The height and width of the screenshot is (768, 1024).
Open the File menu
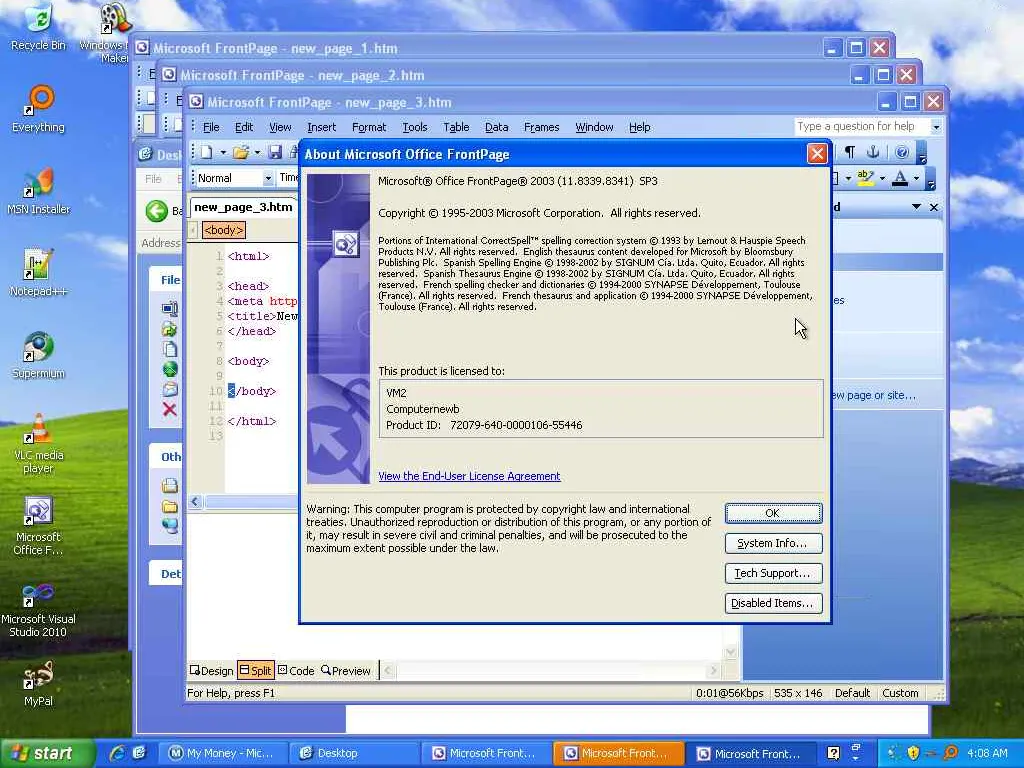tap(211, 127)
